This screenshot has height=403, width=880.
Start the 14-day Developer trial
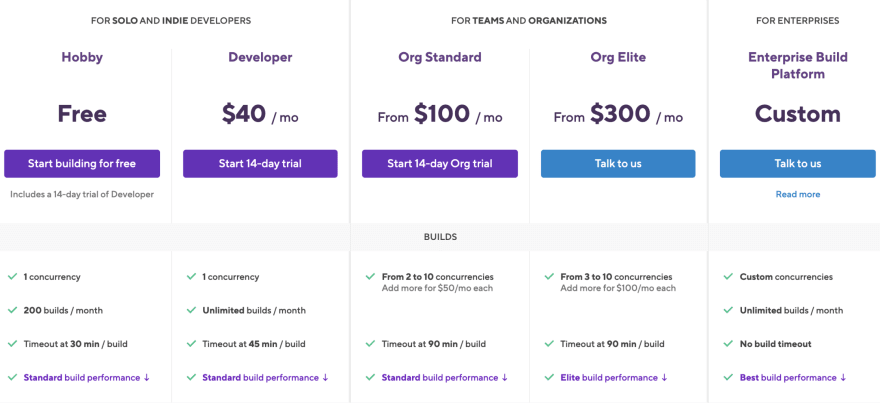[260, 164]
